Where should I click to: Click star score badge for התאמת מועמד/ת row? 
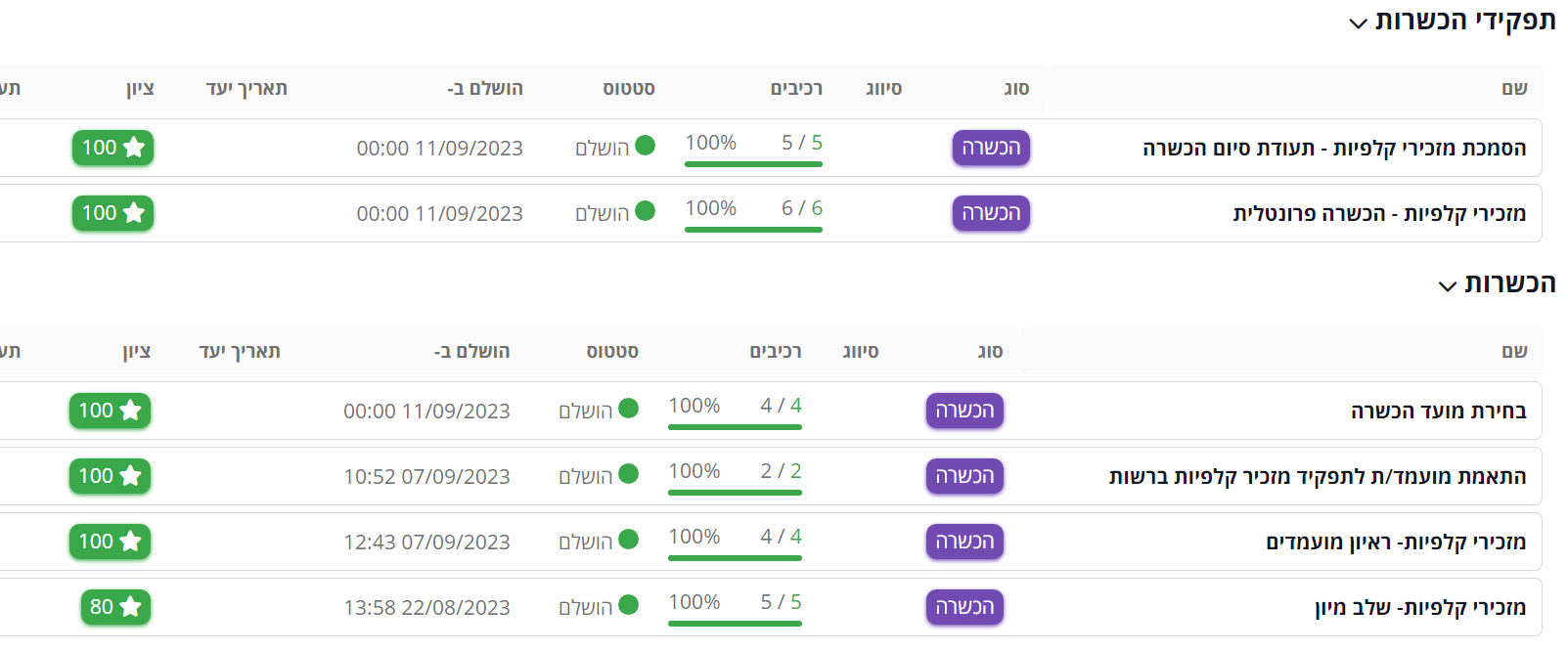click(x=110, y=476)
